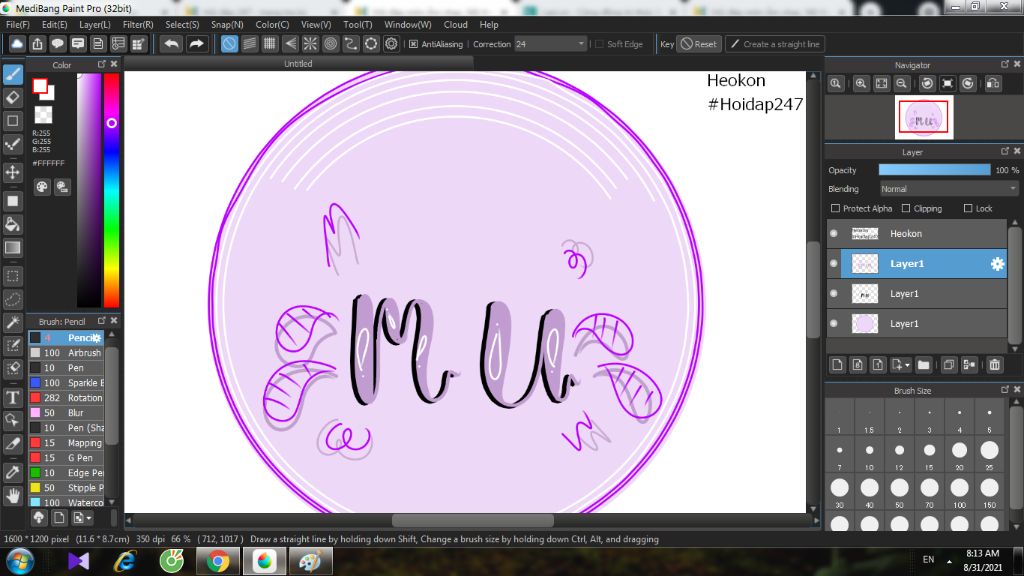This screenshot has width=1024, height=576.
Task: Click the Navigator preview thumbnail
Action: point(923,117)
